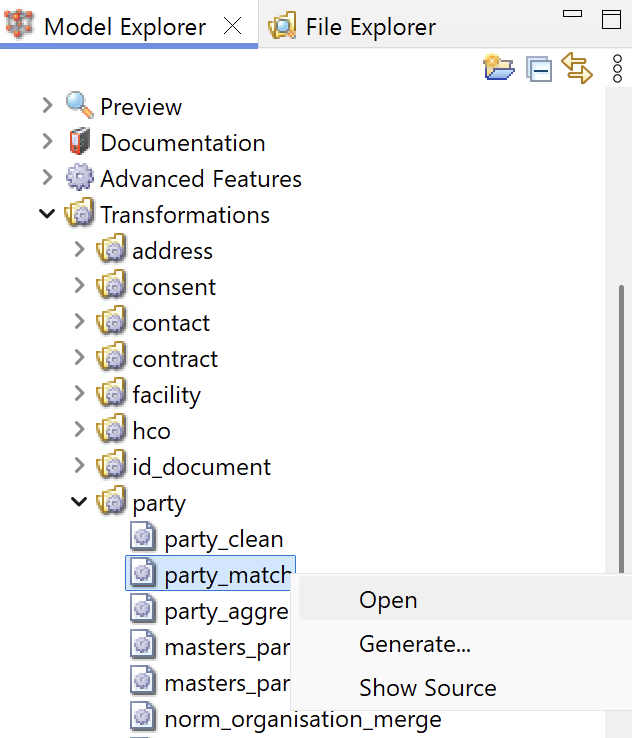Image resolution: width=632 pixels, height=738 pixels.
Task: Close the Model Explorer tab
Action: click(232, 27)
